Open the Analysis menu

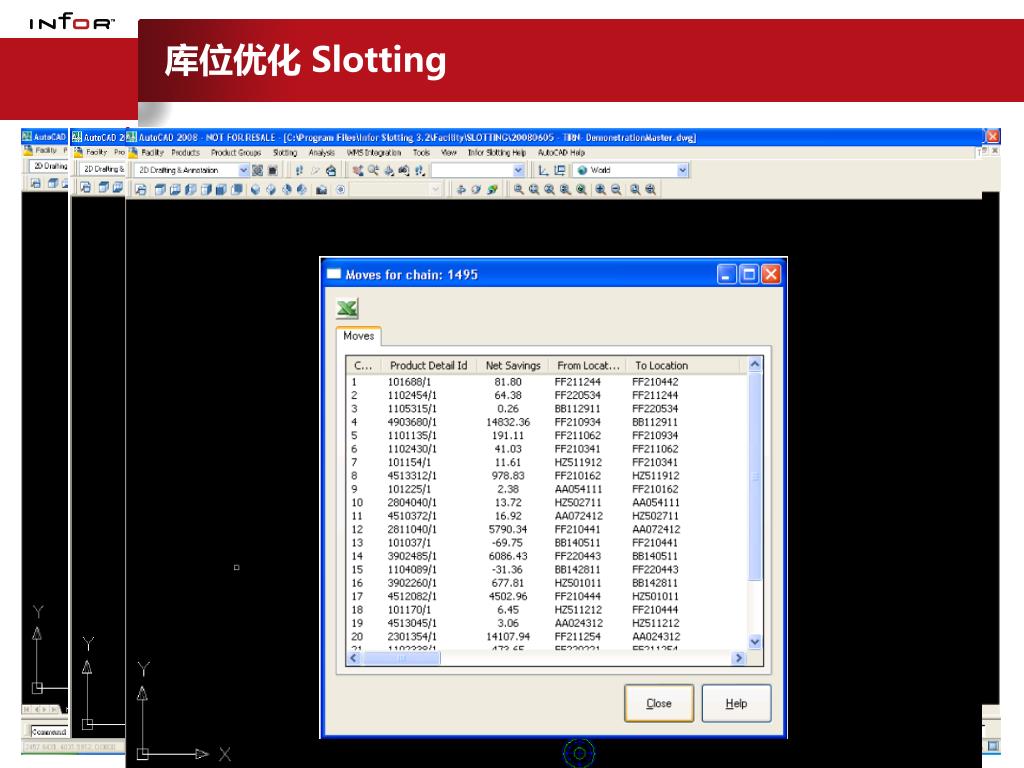pos(321,153)
